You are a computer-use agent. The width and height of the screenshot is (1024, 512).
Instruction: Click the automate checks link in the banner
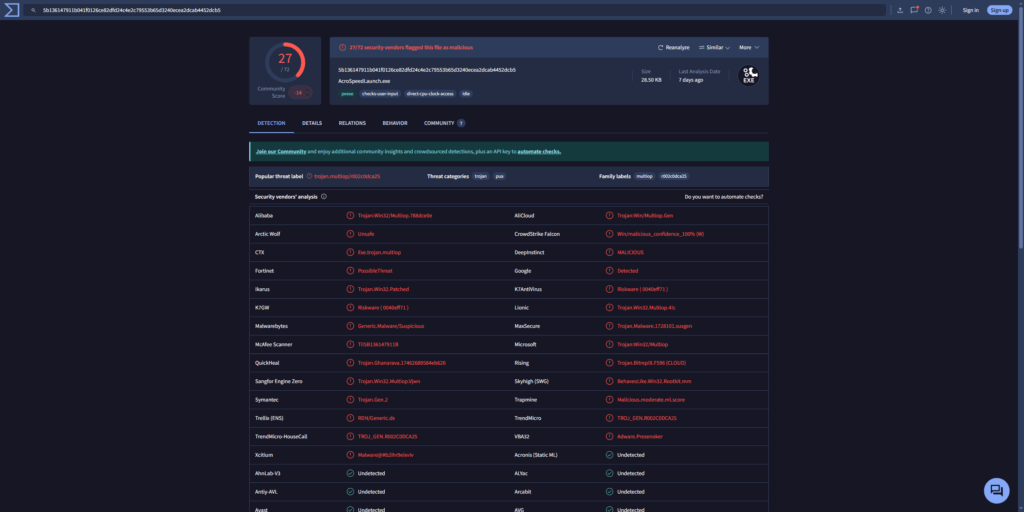(x=539, y=152)
